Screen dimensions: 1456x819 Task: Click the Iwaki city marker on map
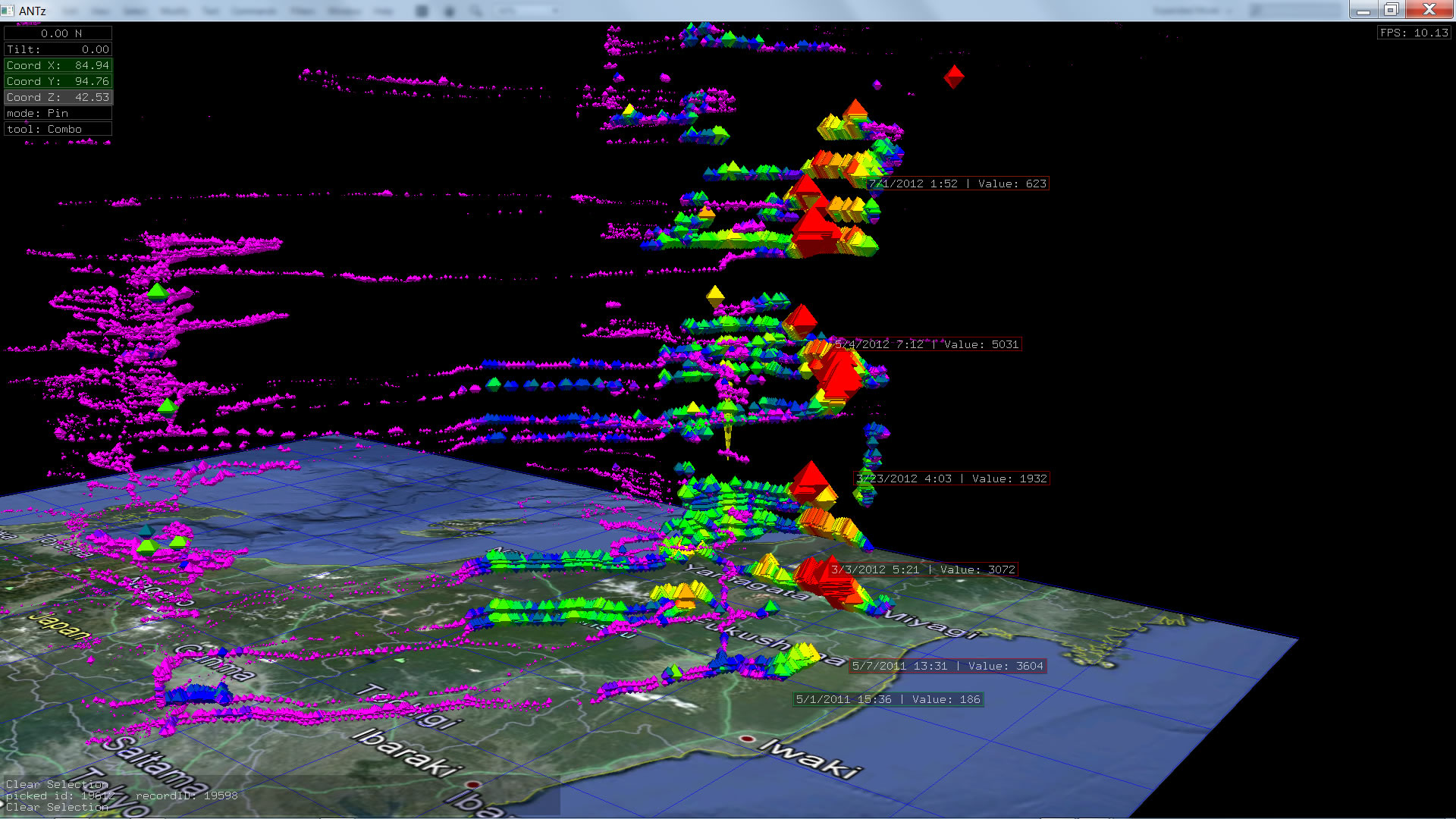tap(747, 738)
